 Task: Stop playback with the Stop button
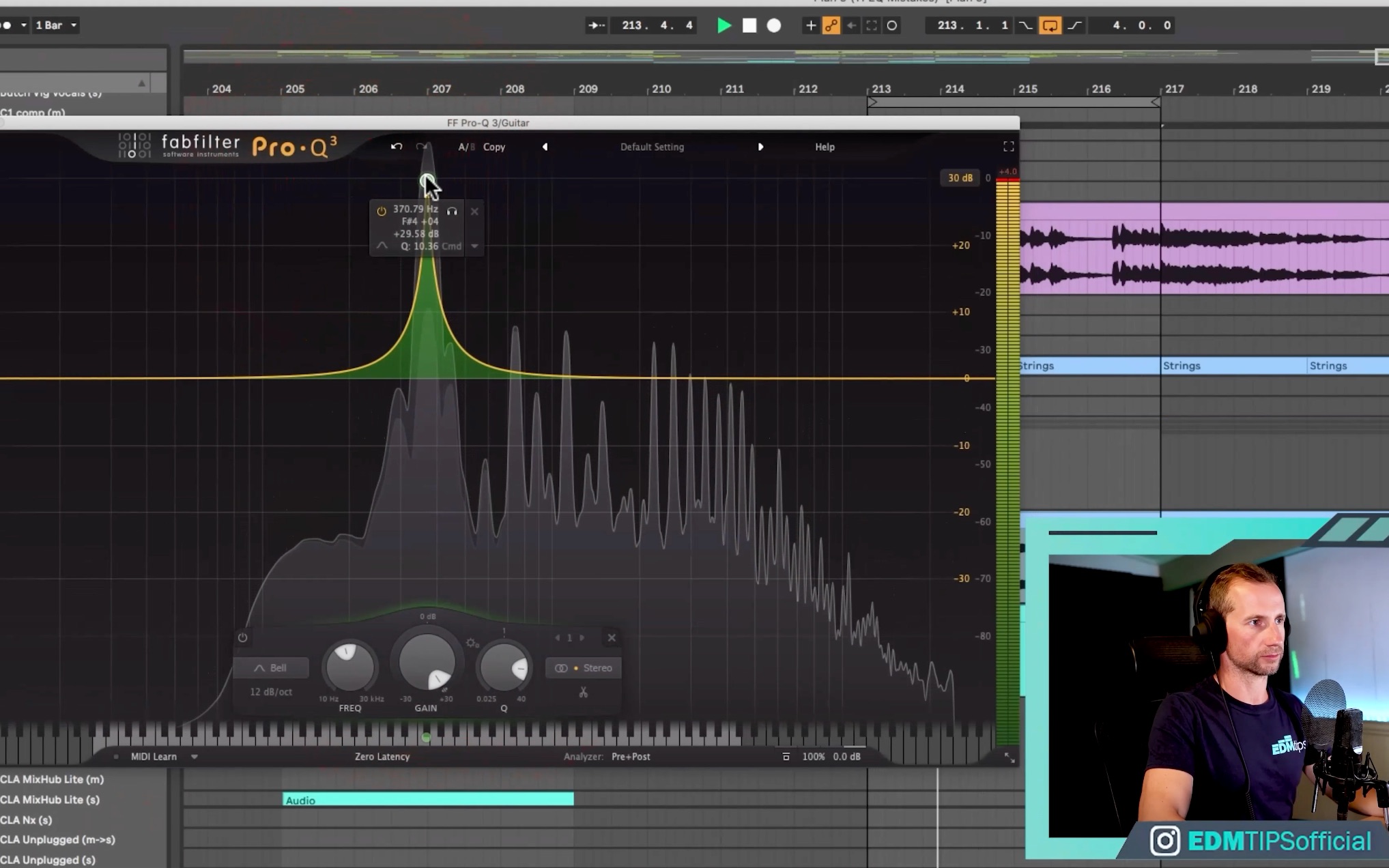749,25
